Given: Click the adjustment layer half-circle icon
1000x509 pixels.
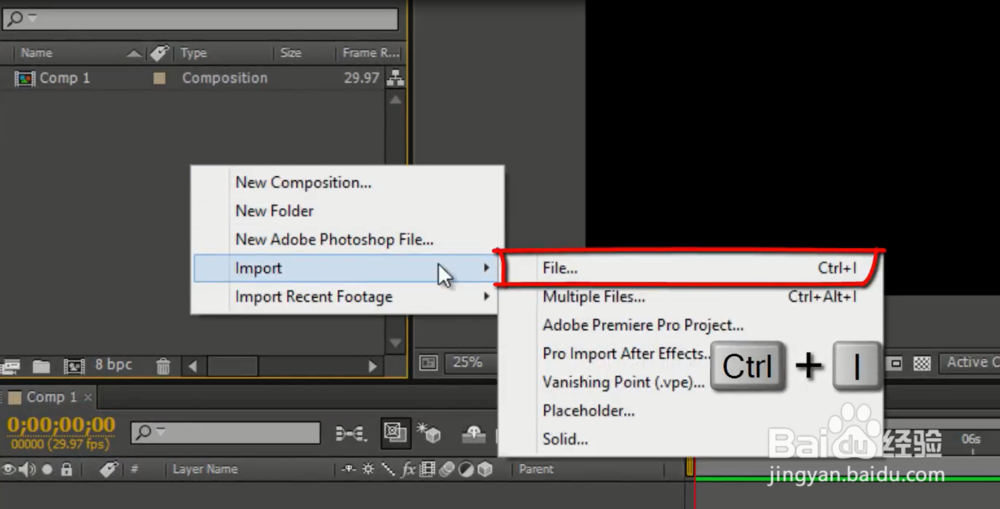Looking at the screenshot, I should click(466, 469).
